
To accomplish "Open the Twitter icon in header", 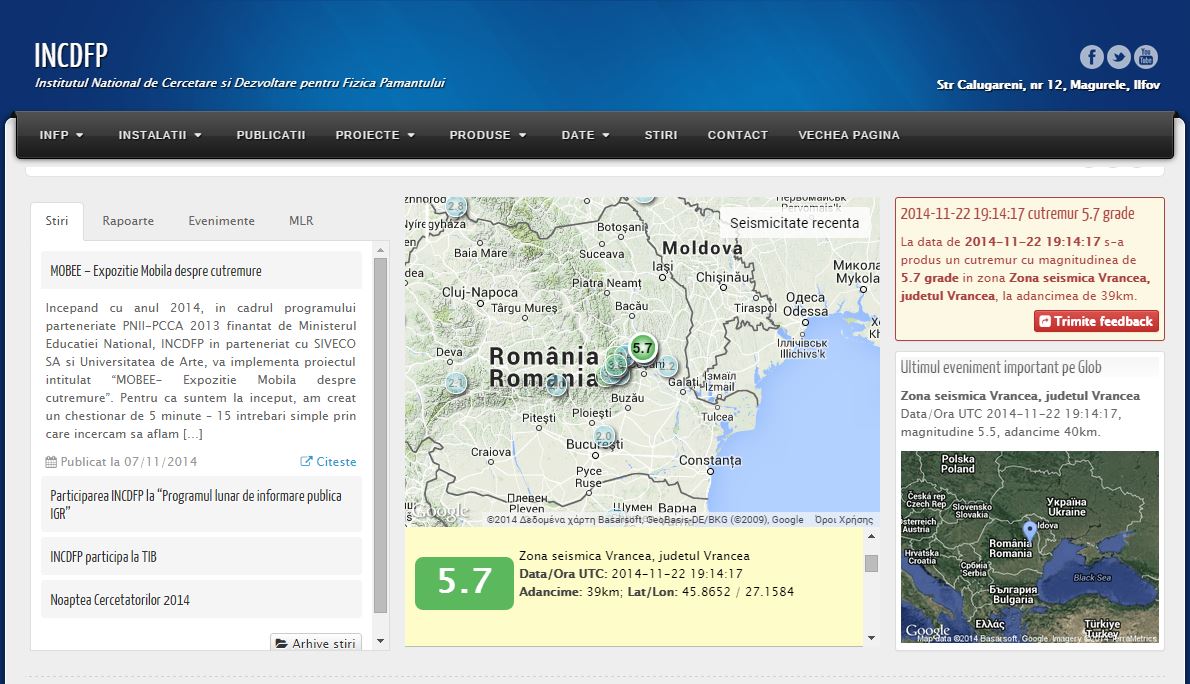I will [x=1119, y=57].
